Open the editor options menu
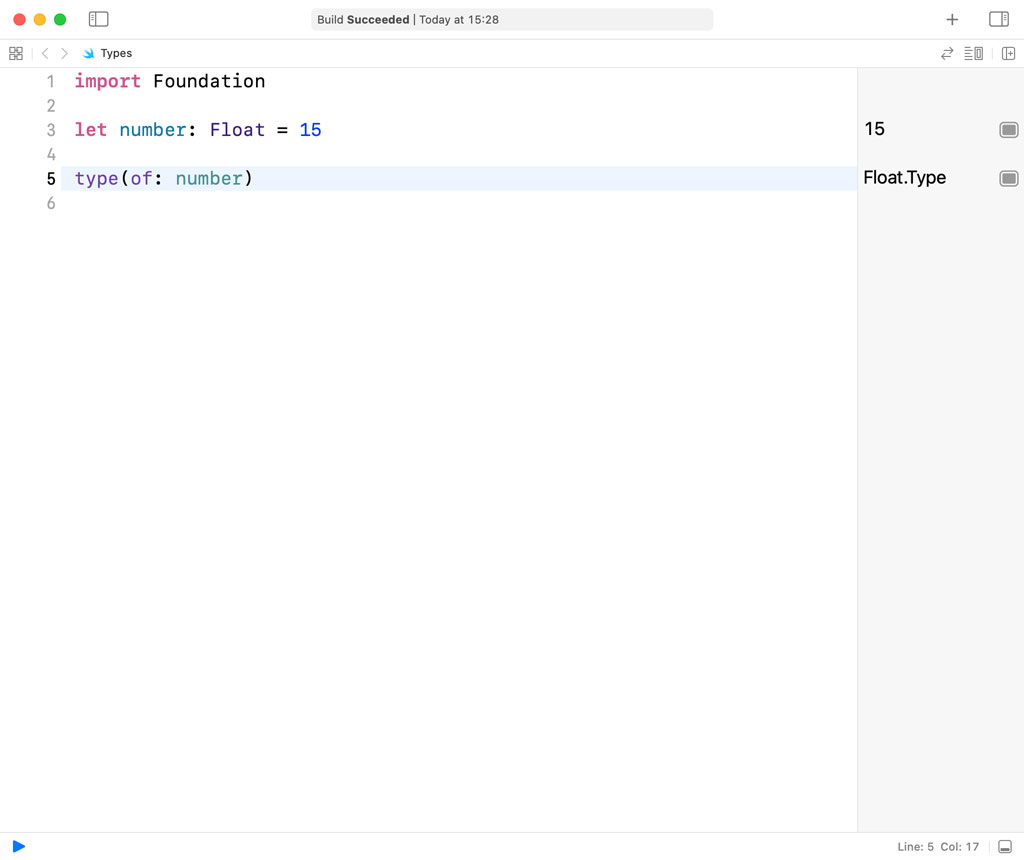 tap(973, 53)
